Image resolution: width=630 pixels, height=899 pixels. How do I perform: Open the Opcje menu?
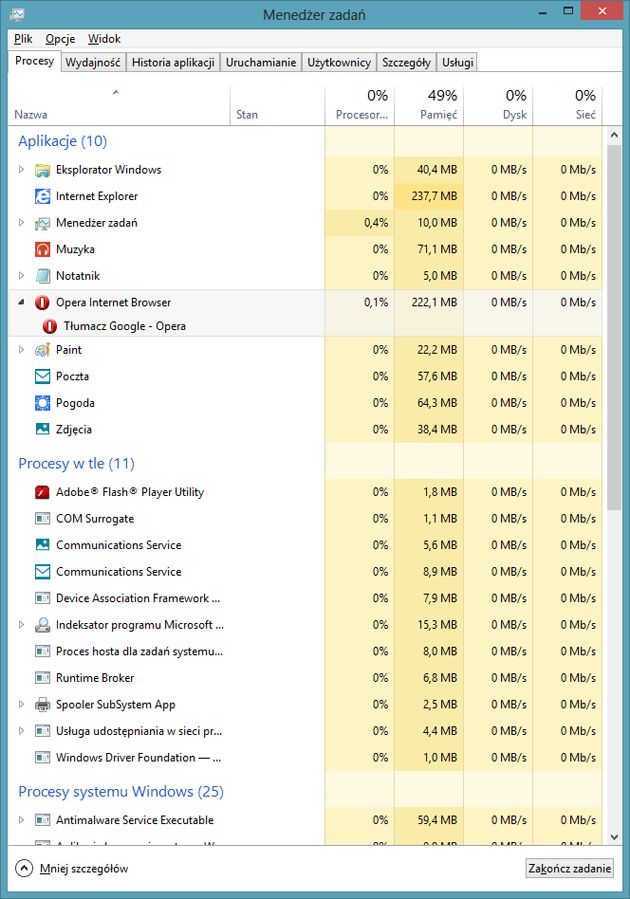[x=60, y=38]
